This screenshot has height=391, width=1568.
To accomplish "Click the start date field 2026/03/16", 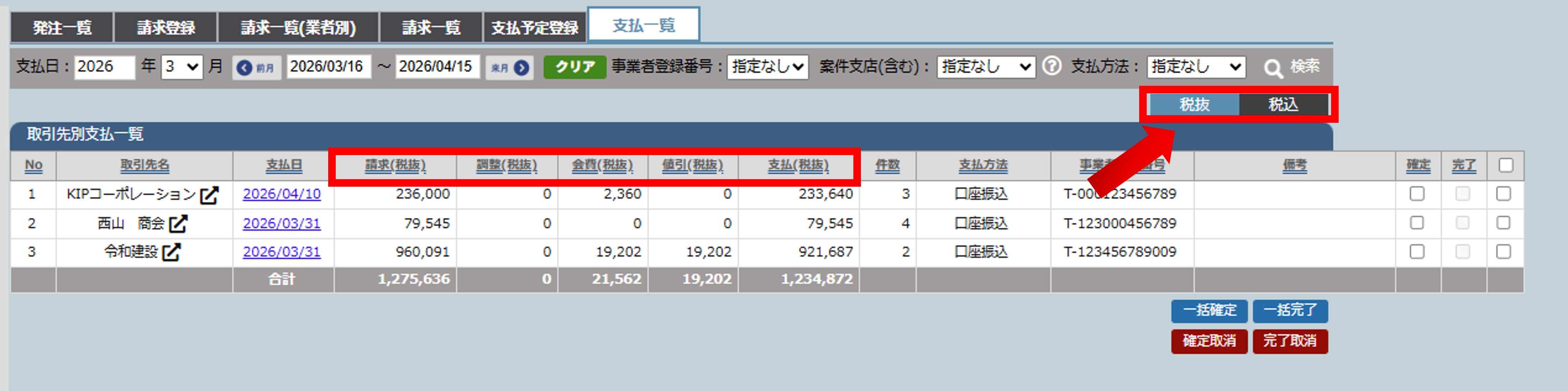I will click(x=327, y=67).
